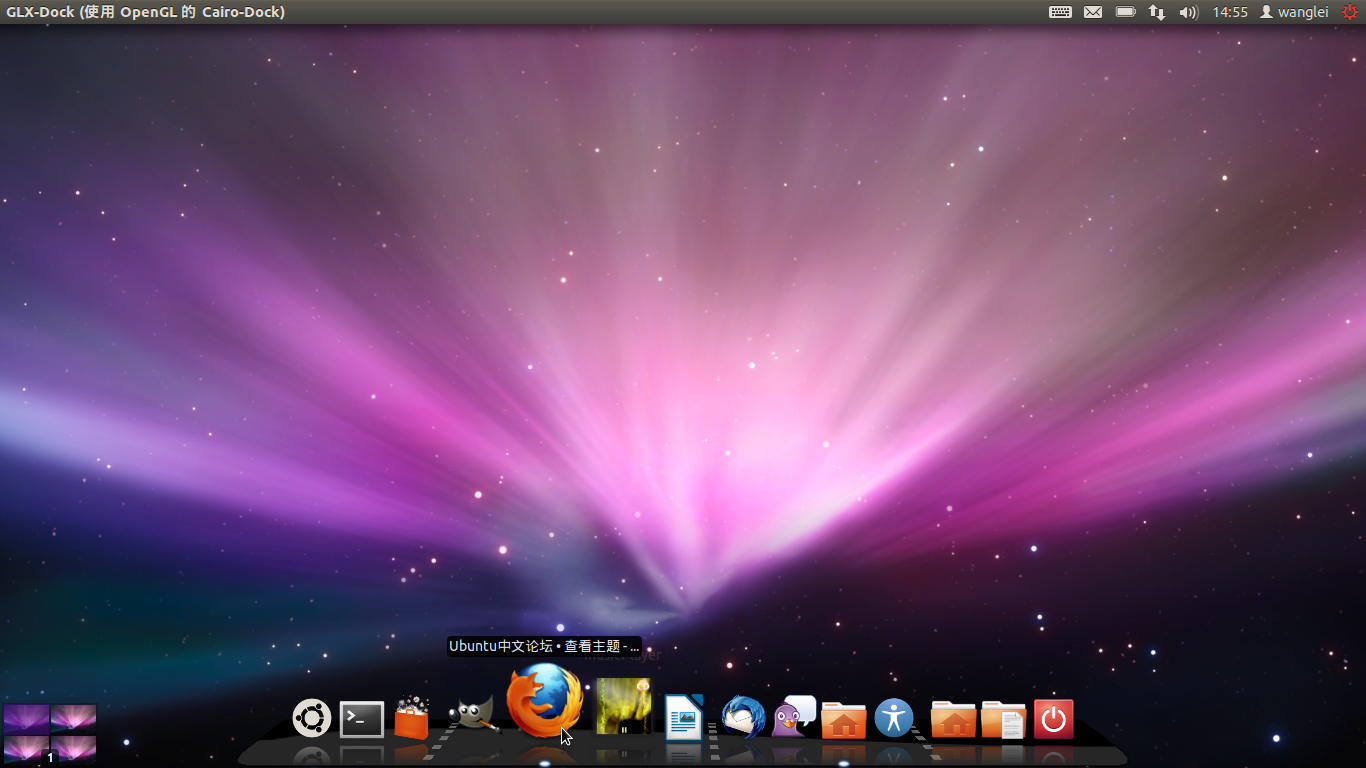Image resolution: width=1366 pixels, height=768 pixels.
Task: Open the red session gear menu
Action: (x=1350, y=12)
